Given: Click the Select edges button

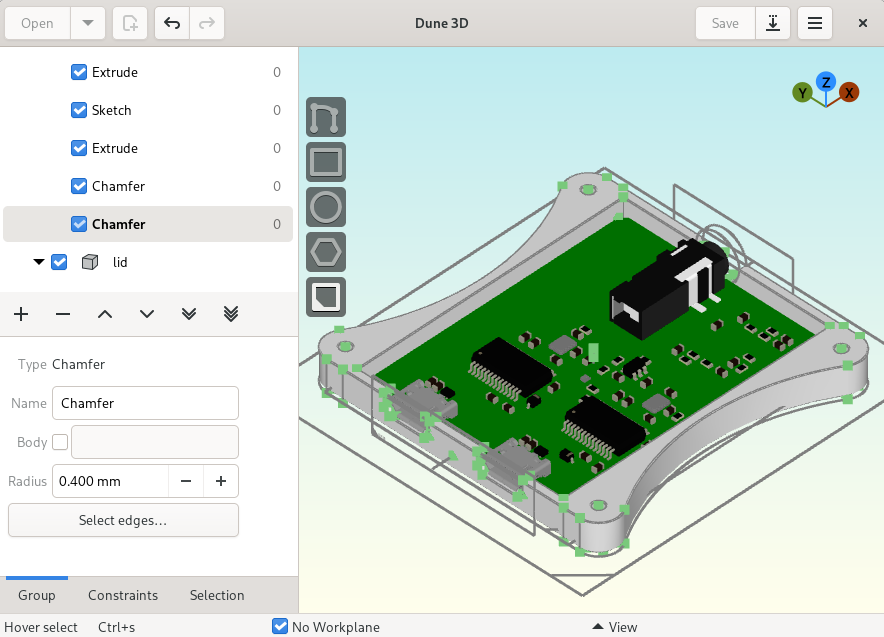Looking at the screenshot, I should pyautogui.click(x=123, y=520).
